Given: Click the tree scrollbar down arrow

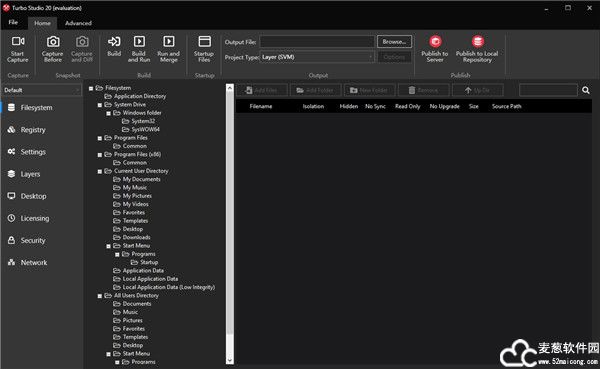Looking at the screenshot, I should pos(230,360).
